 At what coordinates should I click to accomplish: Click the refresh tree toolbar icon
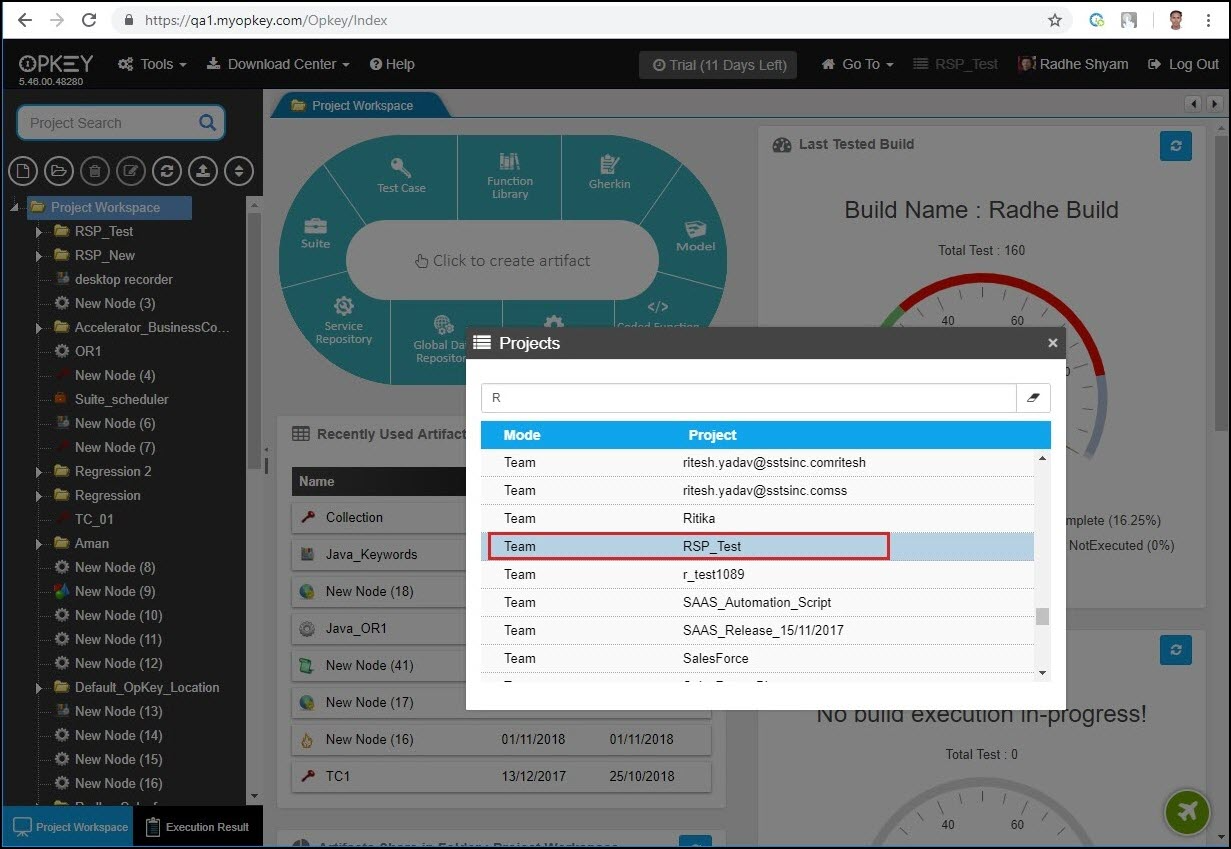[x=167, y=171]
